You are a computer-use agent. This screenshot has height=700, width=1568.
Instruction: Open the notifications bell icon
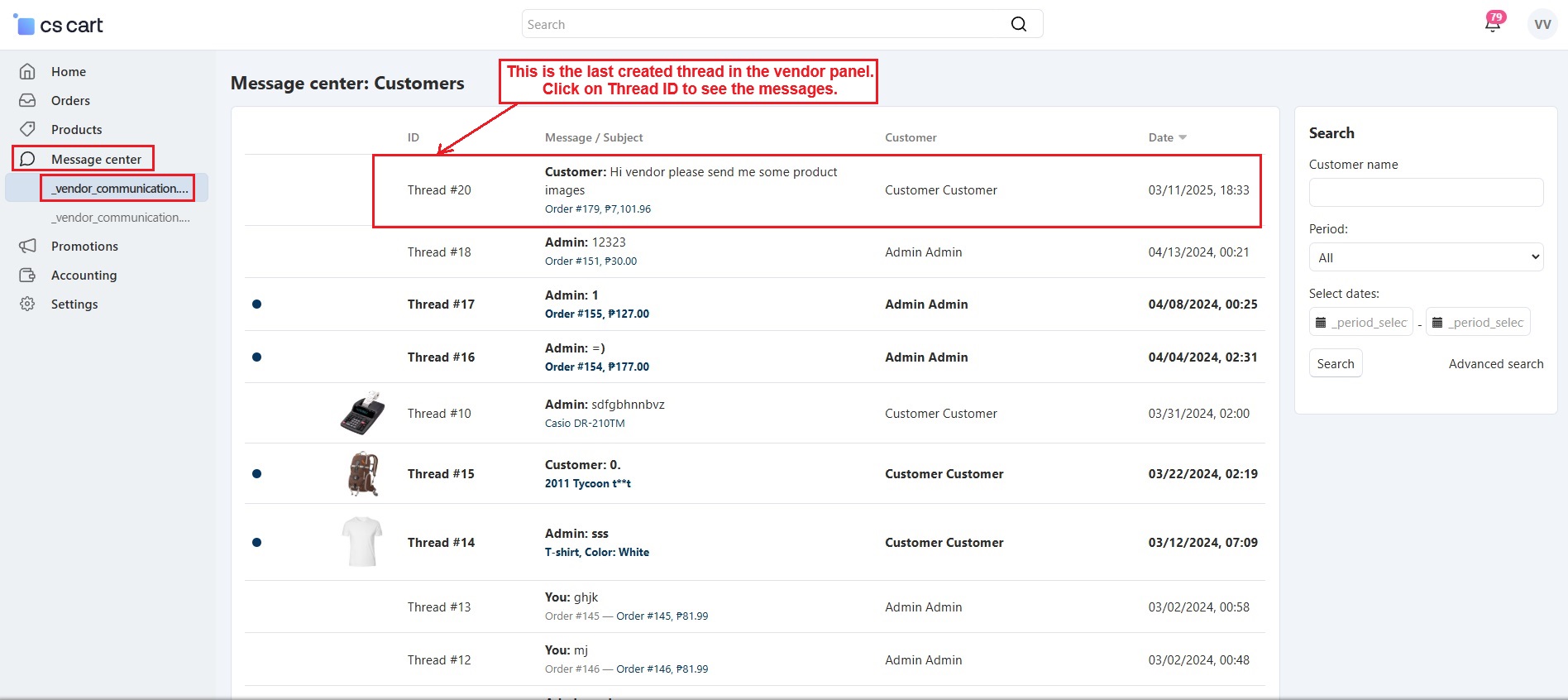pos(1493,23)
